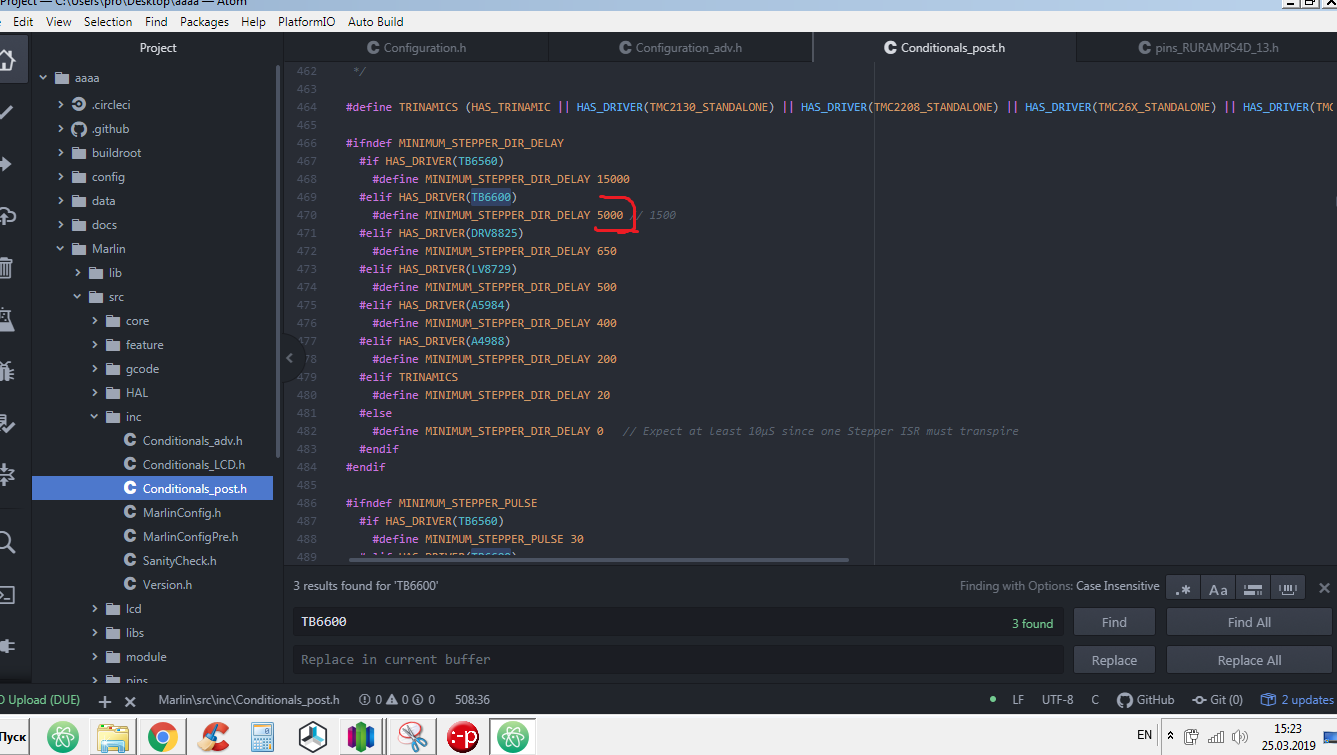The height and width of the screenshot is (755, 1337).
Task: Open PlatformIO Home from the sidebar
Action: pyautogui.click(x=7, y=60)
